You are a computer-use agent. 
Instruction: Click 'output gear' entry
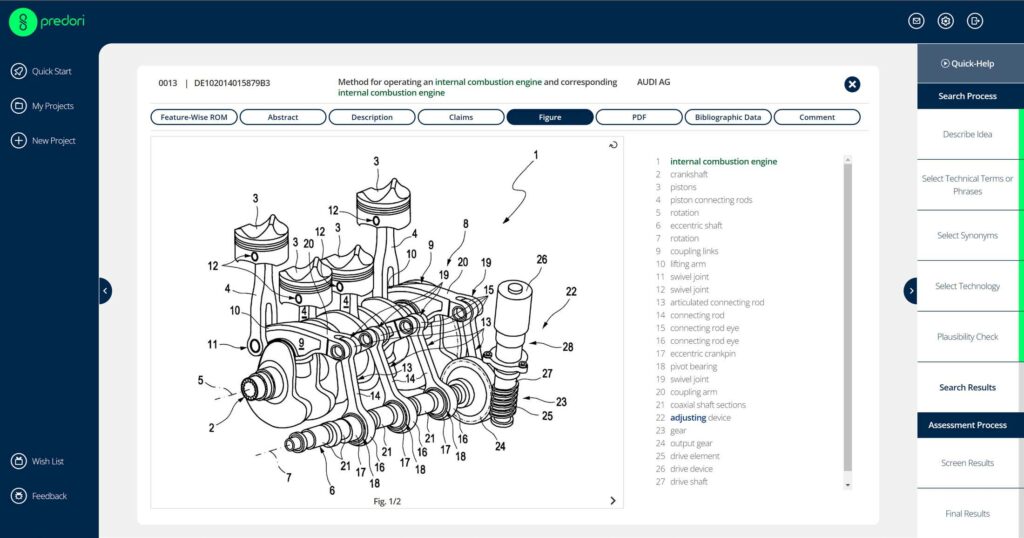(691, 443)
